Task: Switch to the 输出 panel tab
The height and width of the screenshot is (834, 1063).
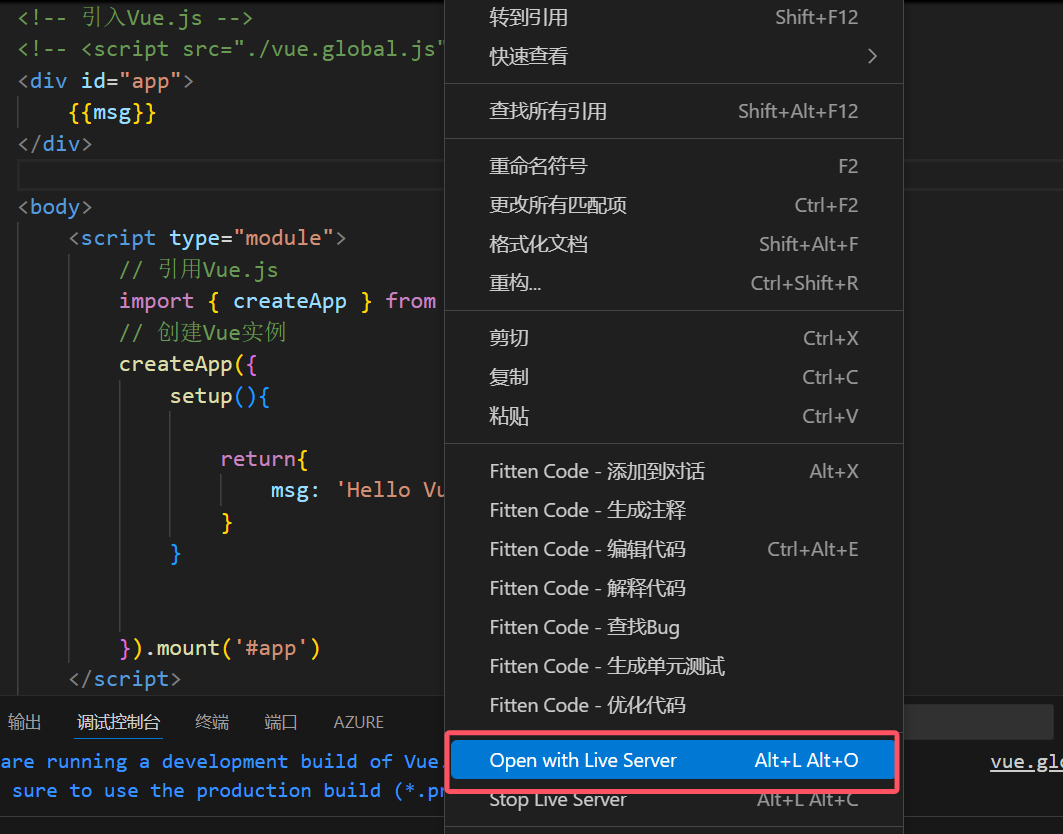Action: (24, 722)
